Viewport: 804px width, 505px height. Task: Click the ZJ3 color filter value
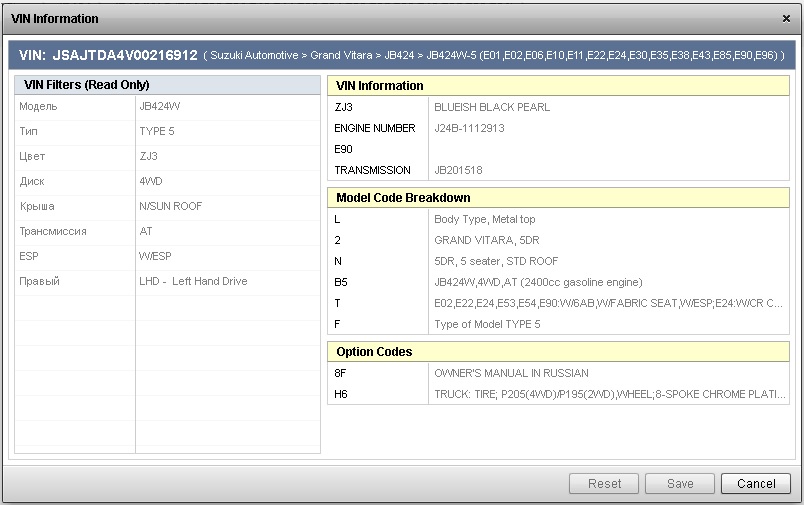[149, 156]
